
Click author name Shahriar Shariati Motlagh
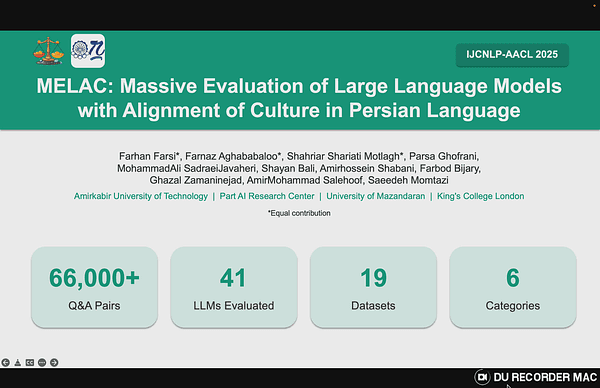pyautogui.click(x=344, y=156)
